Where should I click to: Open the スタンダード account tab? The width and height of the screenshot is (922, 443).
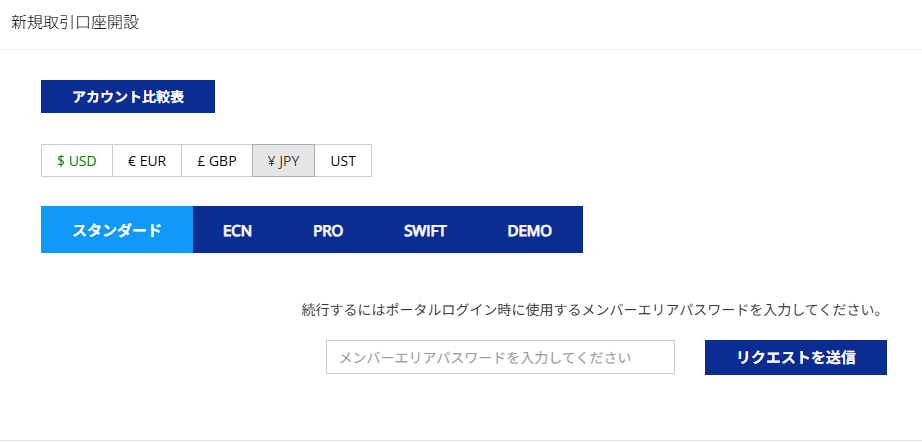[x=117, y=230]
